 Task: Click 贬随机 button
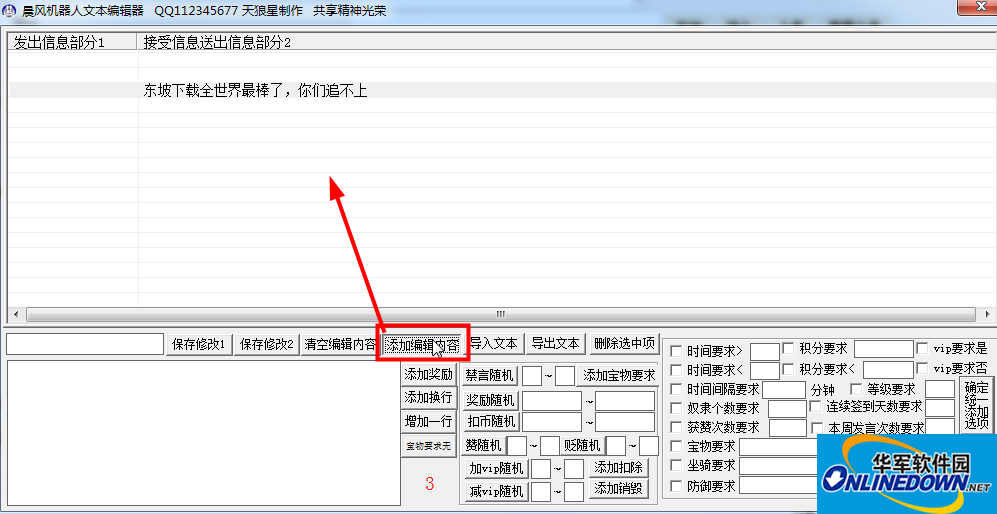point(582,445)
